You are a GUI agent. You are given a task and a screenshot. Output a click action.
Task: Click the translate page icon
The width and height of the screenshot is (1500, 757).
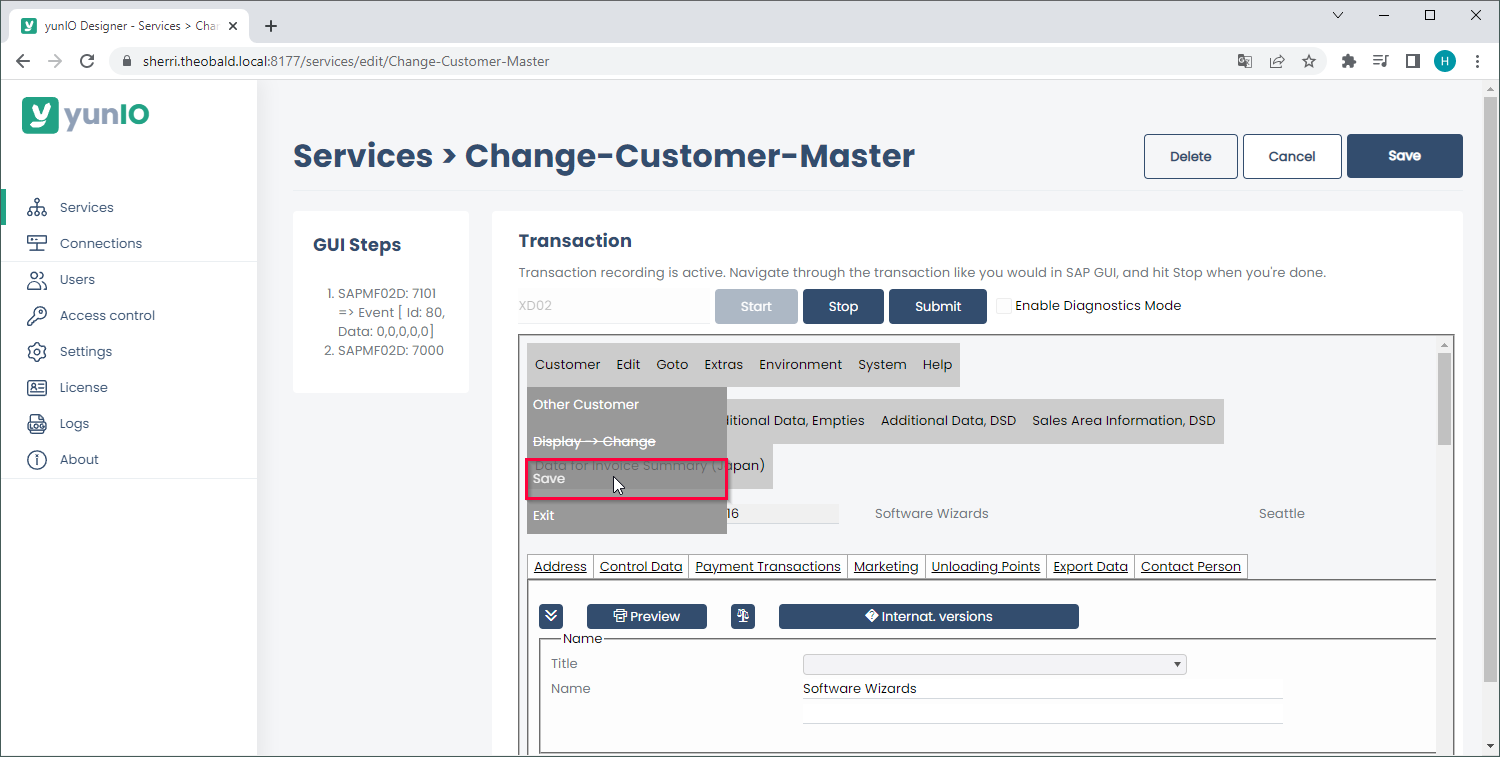point(1245,61)
